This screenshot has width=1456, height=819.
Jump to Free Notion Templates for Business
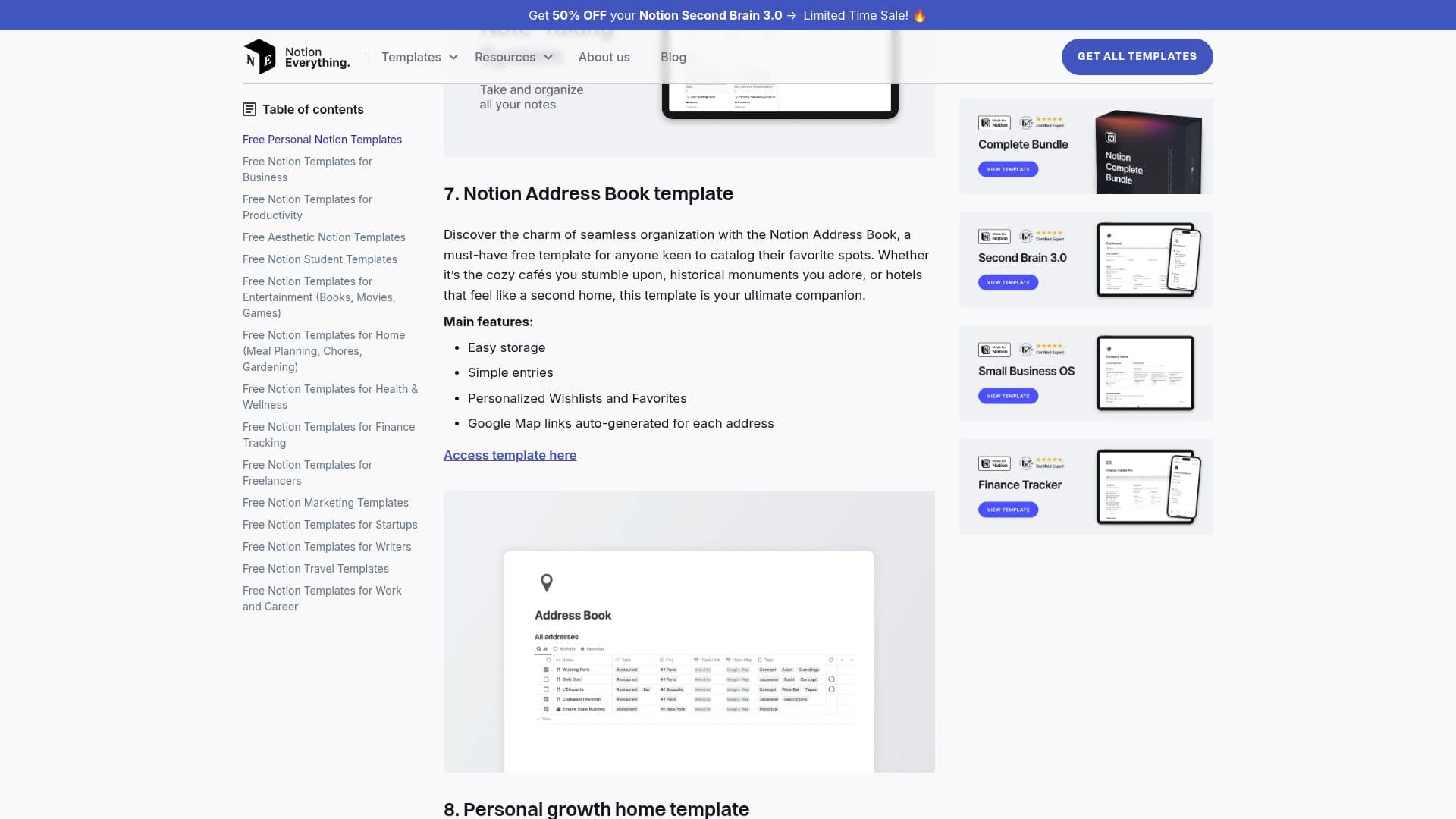click(307, 169)
